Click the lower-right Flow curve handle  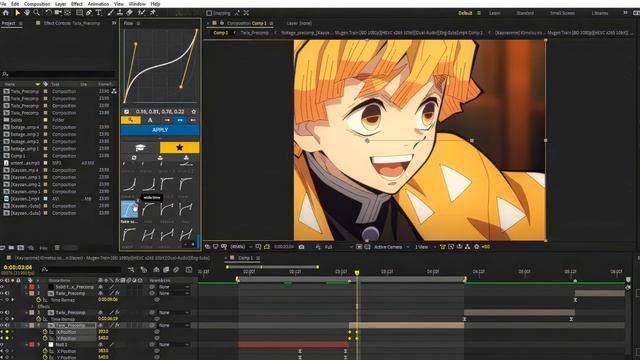pyautogui.click(x=181, y=87)
